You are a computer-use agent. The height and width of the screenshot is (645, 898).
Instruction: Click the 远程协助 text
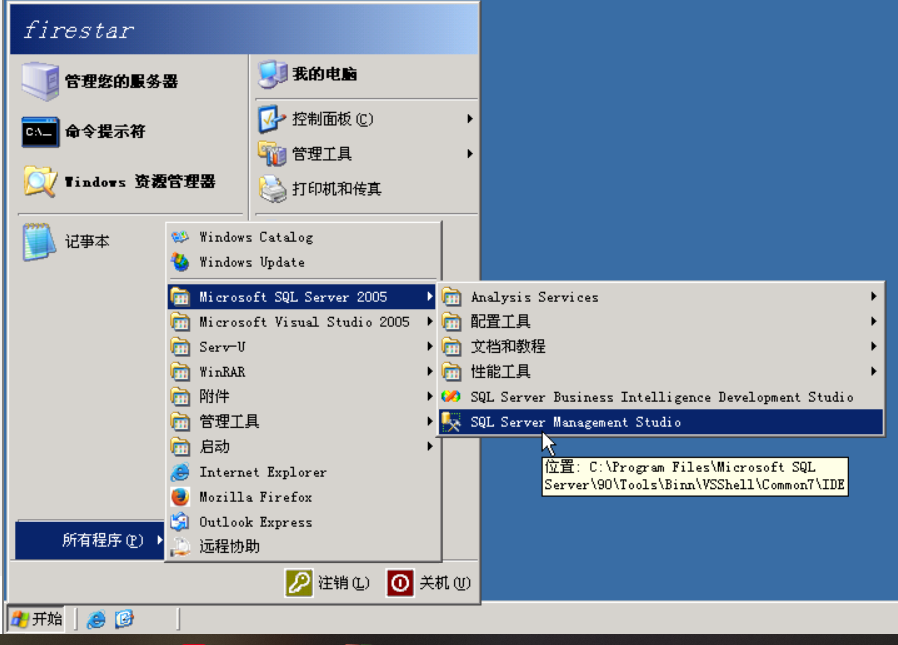click(x=229, y=546)
